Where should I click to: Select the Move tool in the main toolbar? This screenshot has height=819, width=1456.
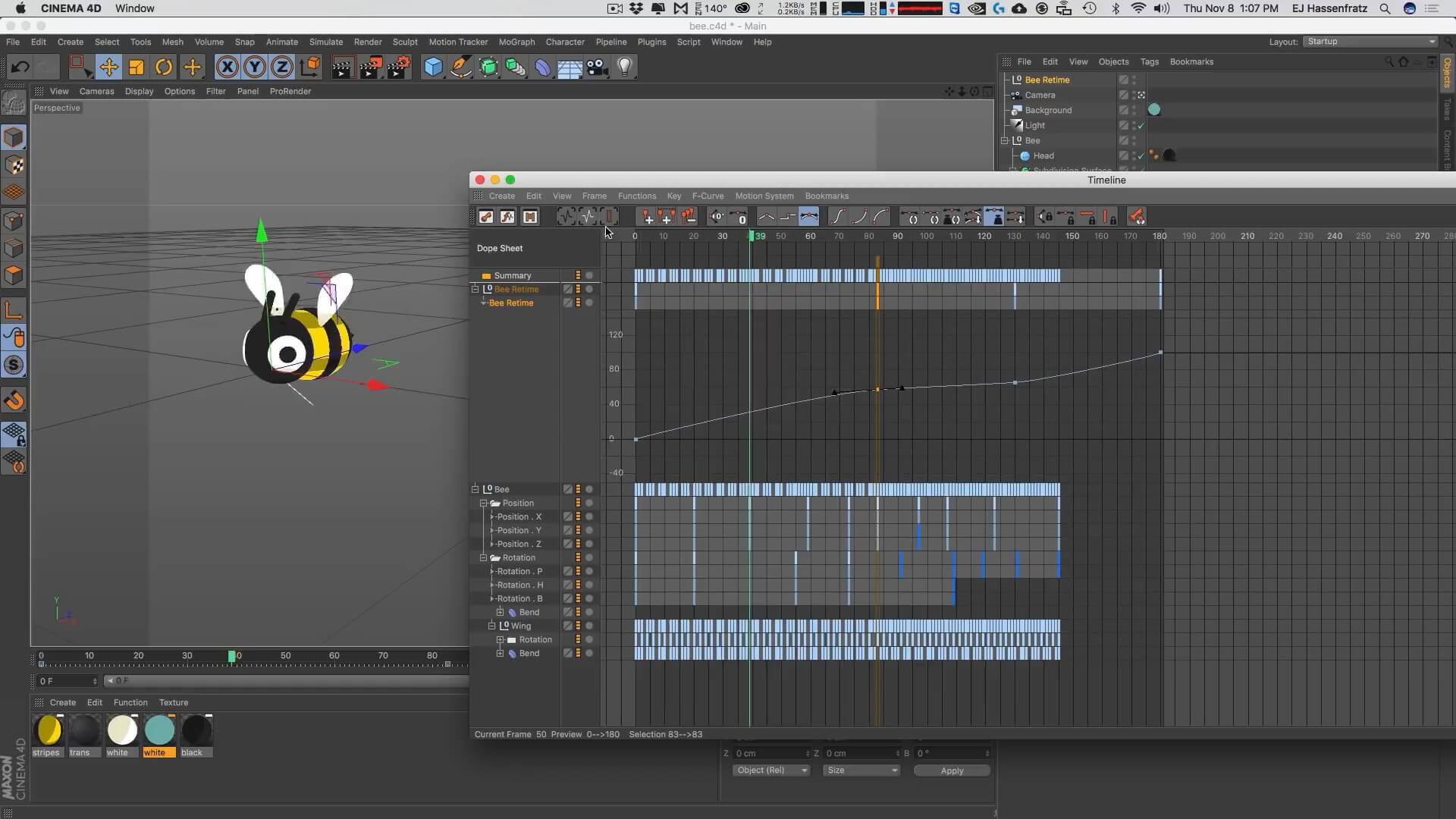[108, 67]
